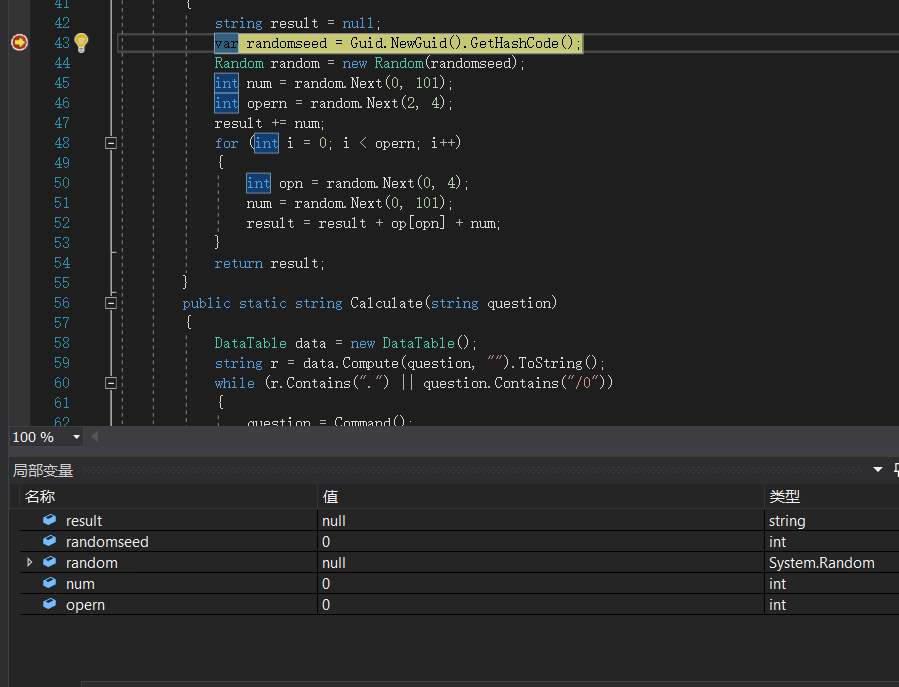Expand the random variable node
This screenshot has height=687, width=899.
coord(30,563)
